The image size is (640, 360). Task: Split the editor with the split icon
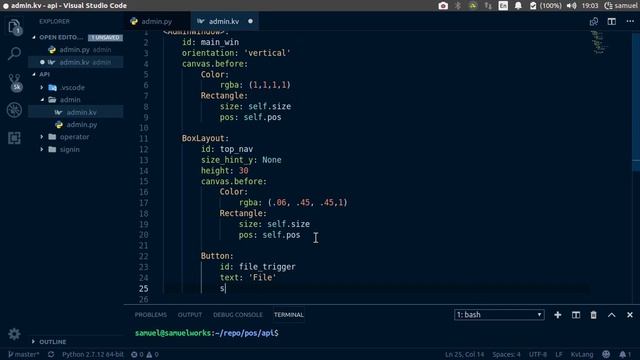[611, 21]
